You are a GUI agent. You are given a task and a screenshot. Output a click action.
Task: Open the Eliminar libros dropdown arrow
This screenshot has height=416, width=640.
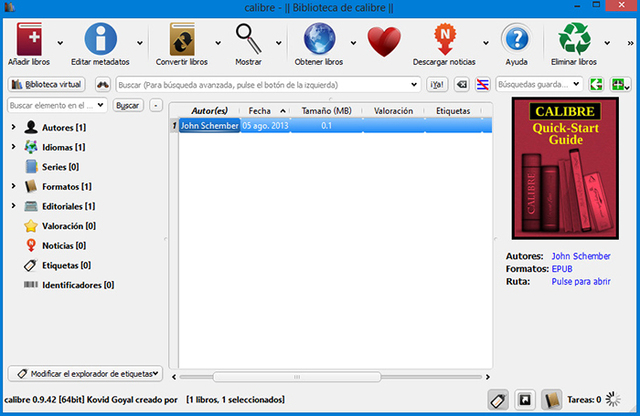(x=607, y=43)
